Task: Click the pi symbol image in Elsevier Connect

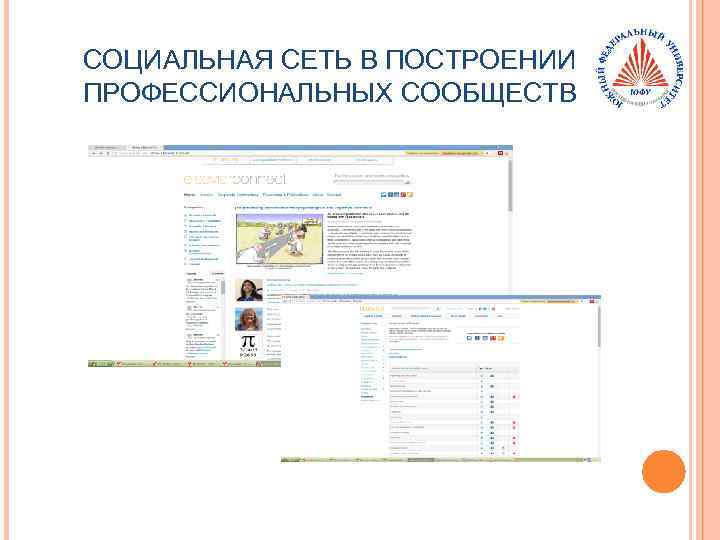Action: click(248, 346)
